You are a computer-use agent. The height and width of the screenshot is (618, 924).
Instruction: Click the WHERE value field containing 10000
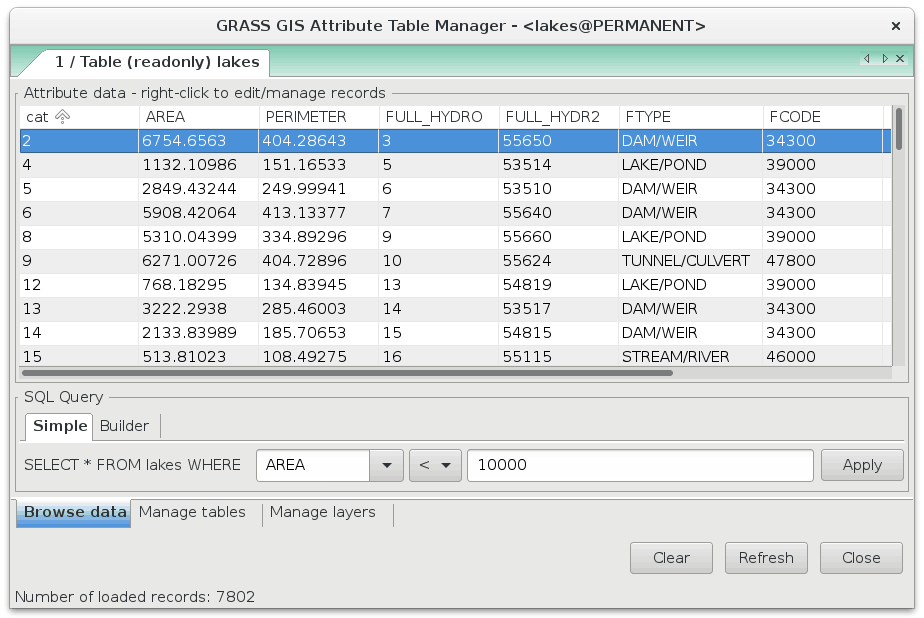(x=640, y=465)
